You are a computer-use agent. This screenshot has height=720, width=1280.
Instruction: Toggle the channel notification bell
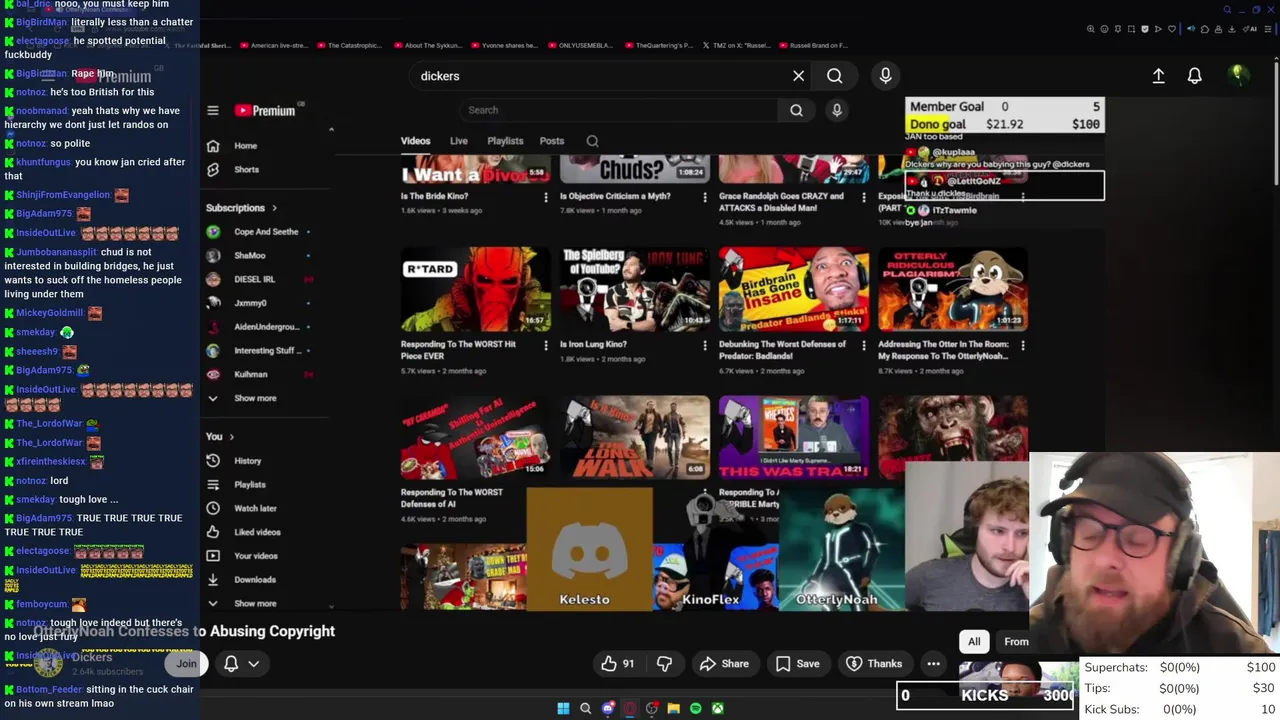point(231,664)
